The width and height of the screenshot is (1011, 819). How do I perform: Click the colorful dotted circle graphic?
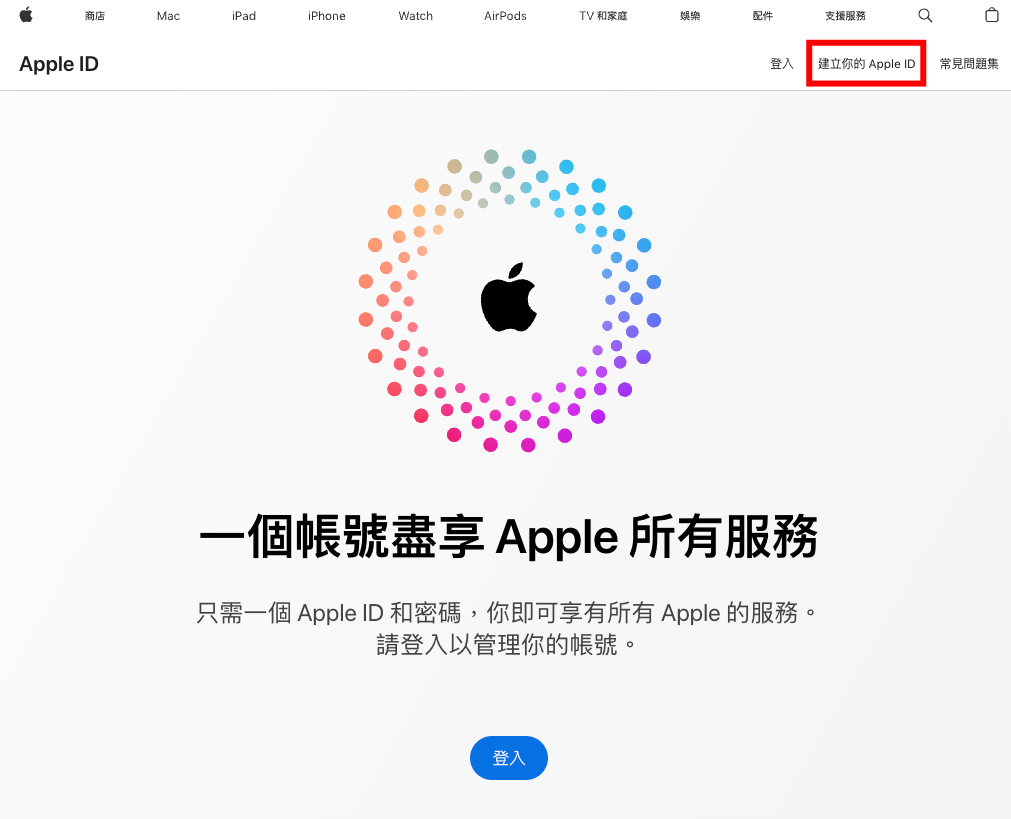point(509,301)
